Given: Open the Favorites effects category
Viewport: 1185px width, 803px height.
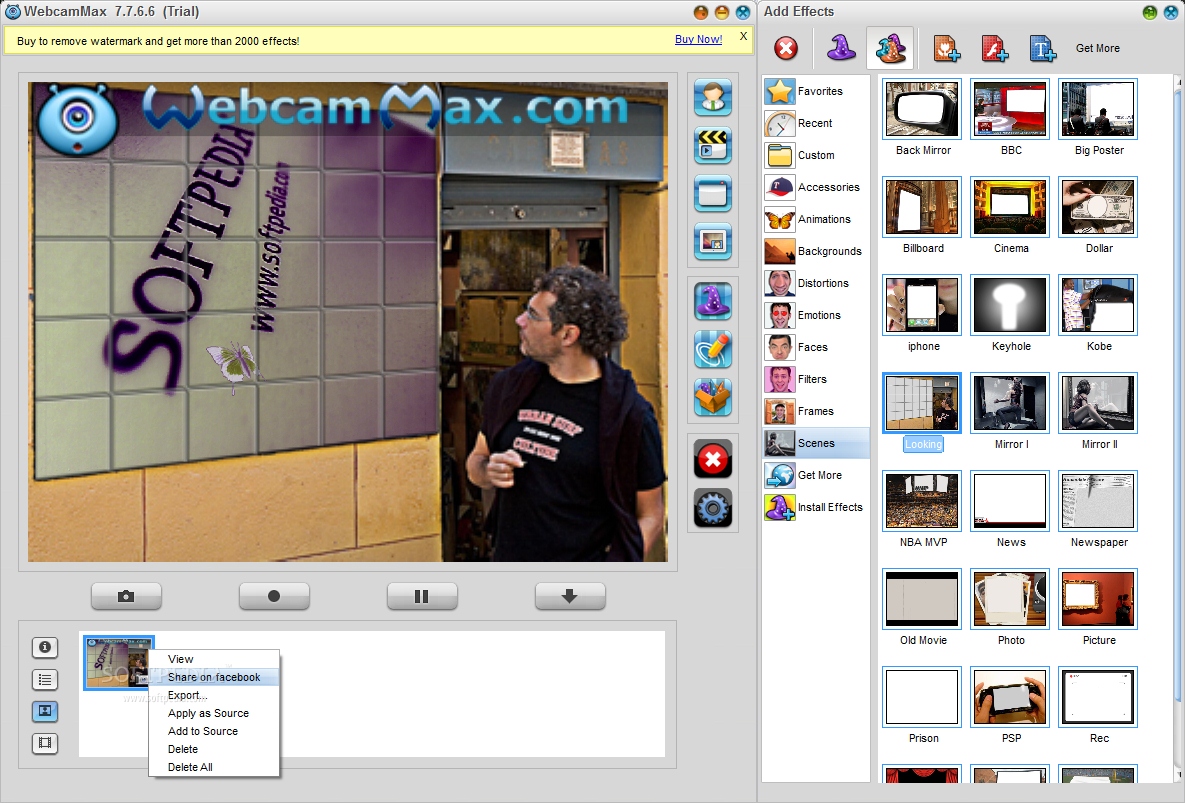Looking at the screenshot, I should click(x=816, y=91).
